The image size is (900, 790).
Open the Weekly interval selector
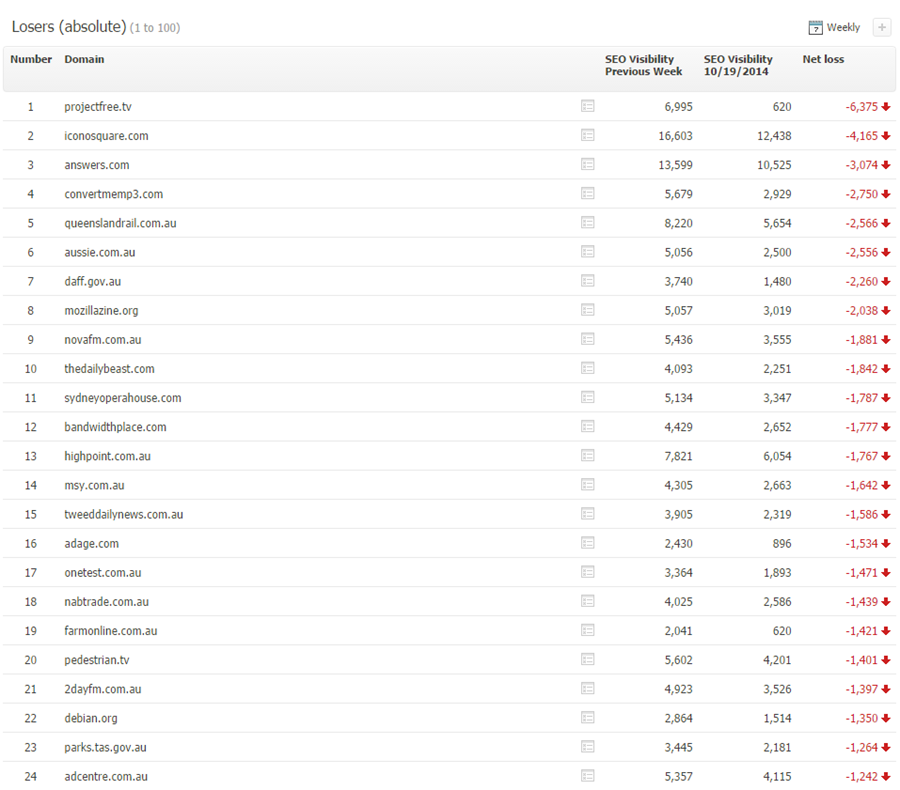[843, 28]
